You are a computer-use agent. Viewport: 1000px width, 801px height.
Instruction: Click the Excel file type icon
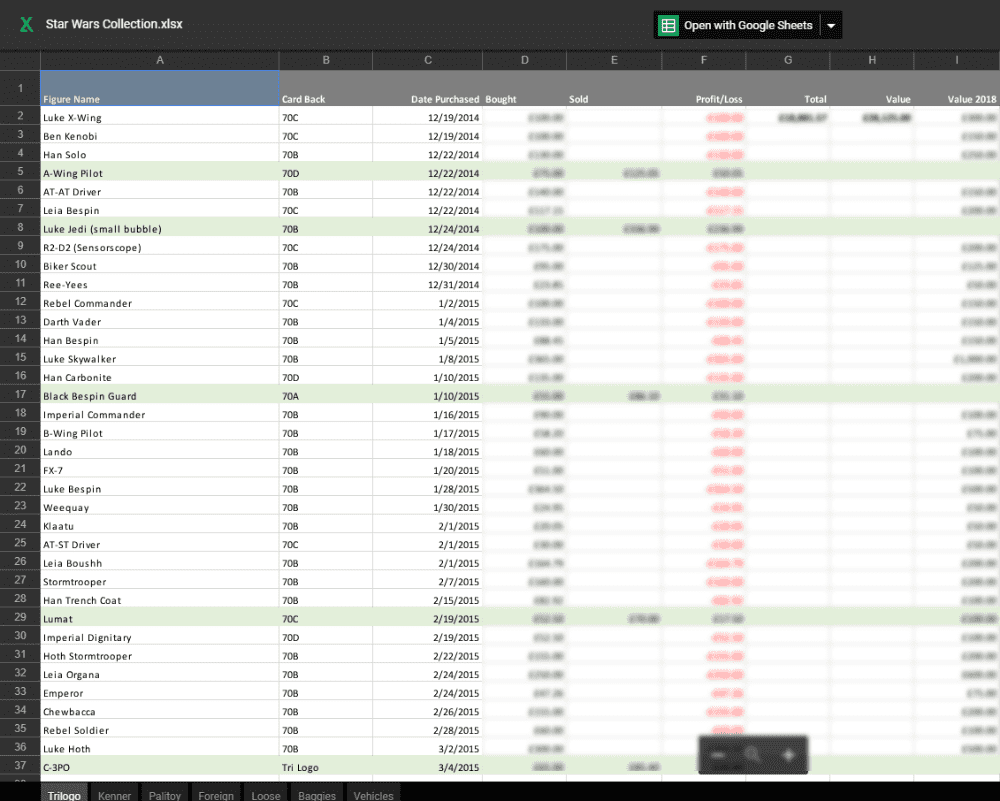click(26, 25)
